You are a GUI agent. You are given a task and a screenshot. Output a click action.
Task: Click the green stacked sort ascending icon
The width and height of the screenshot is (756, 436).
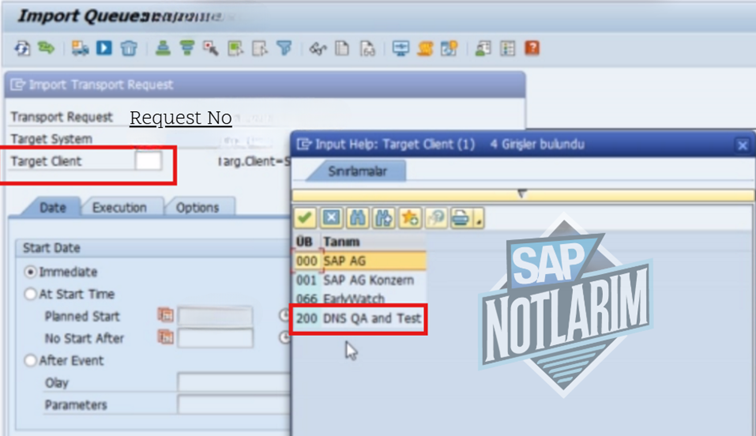point(163,48)
